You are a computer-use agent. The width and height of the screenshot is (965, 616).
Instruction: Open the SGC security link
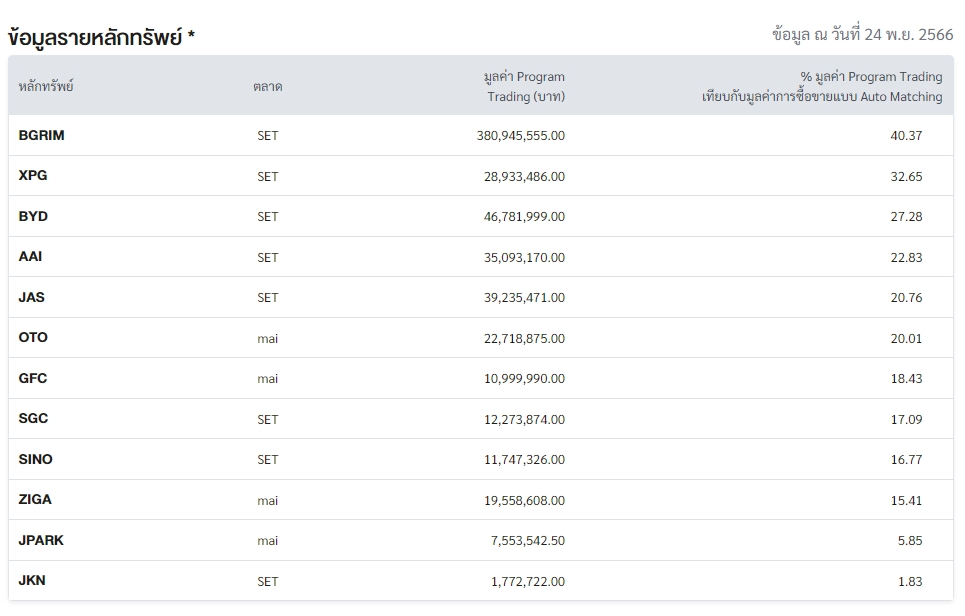[x=33, y=418]
